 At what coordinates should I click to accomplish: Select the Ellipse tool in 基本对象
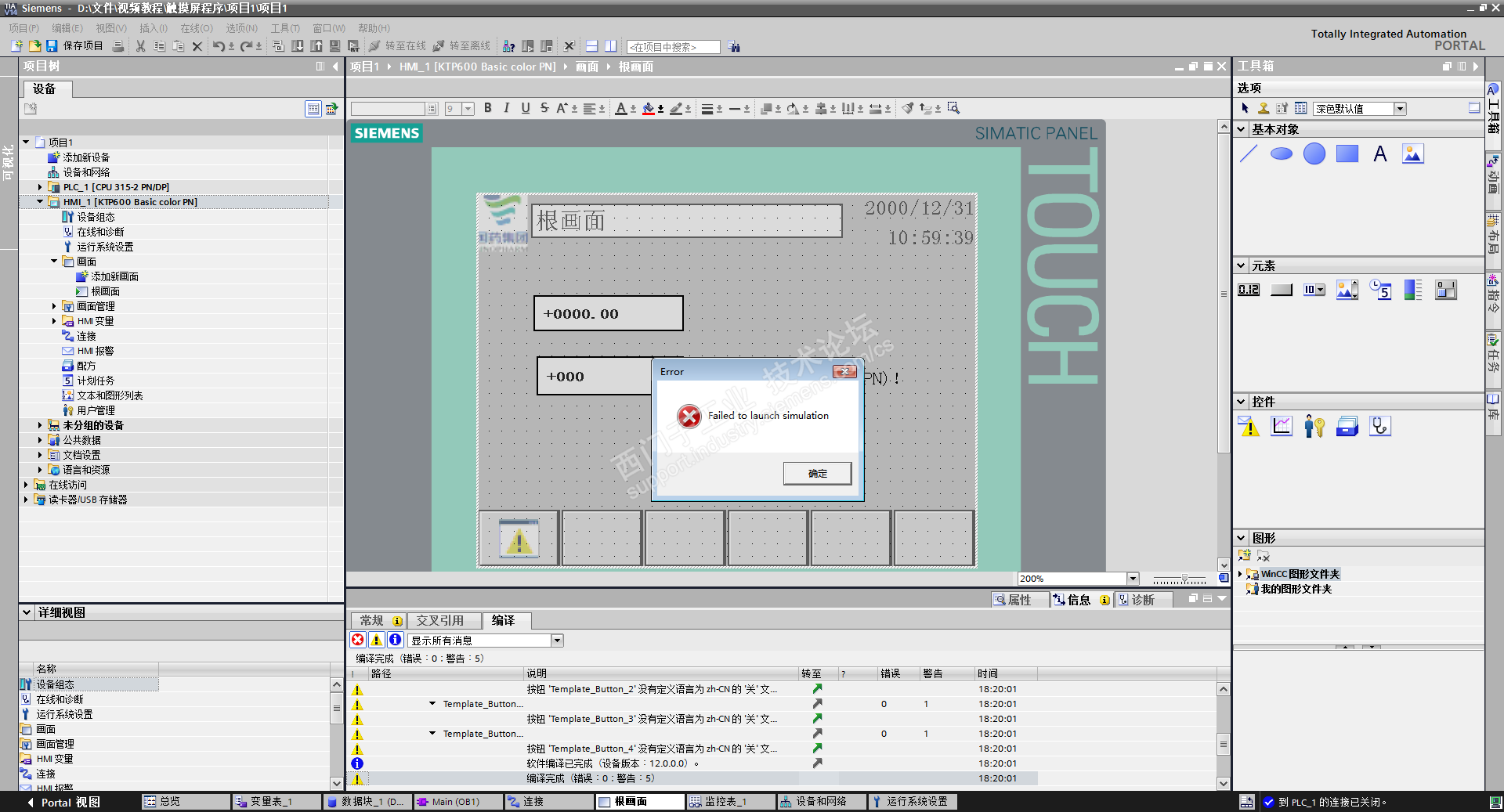[1282, 154]
